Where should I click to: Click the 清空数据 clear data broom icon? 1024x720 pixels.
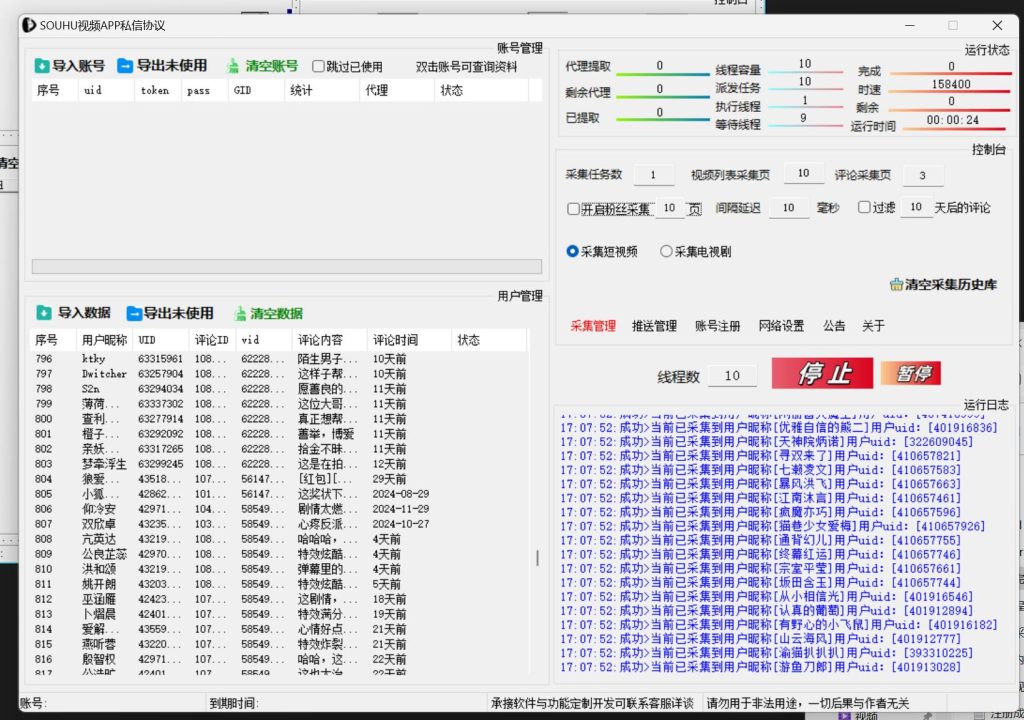coord(240,313)
